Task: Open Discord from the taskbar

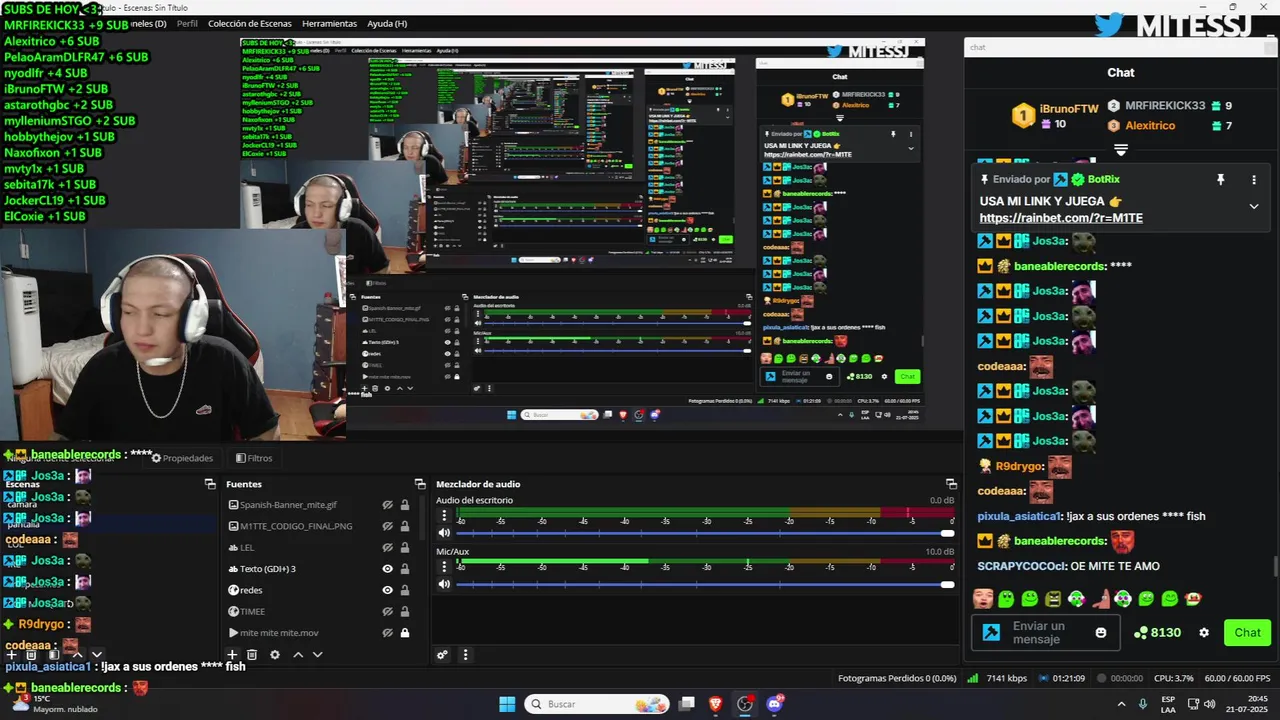Action: point(774,704)
